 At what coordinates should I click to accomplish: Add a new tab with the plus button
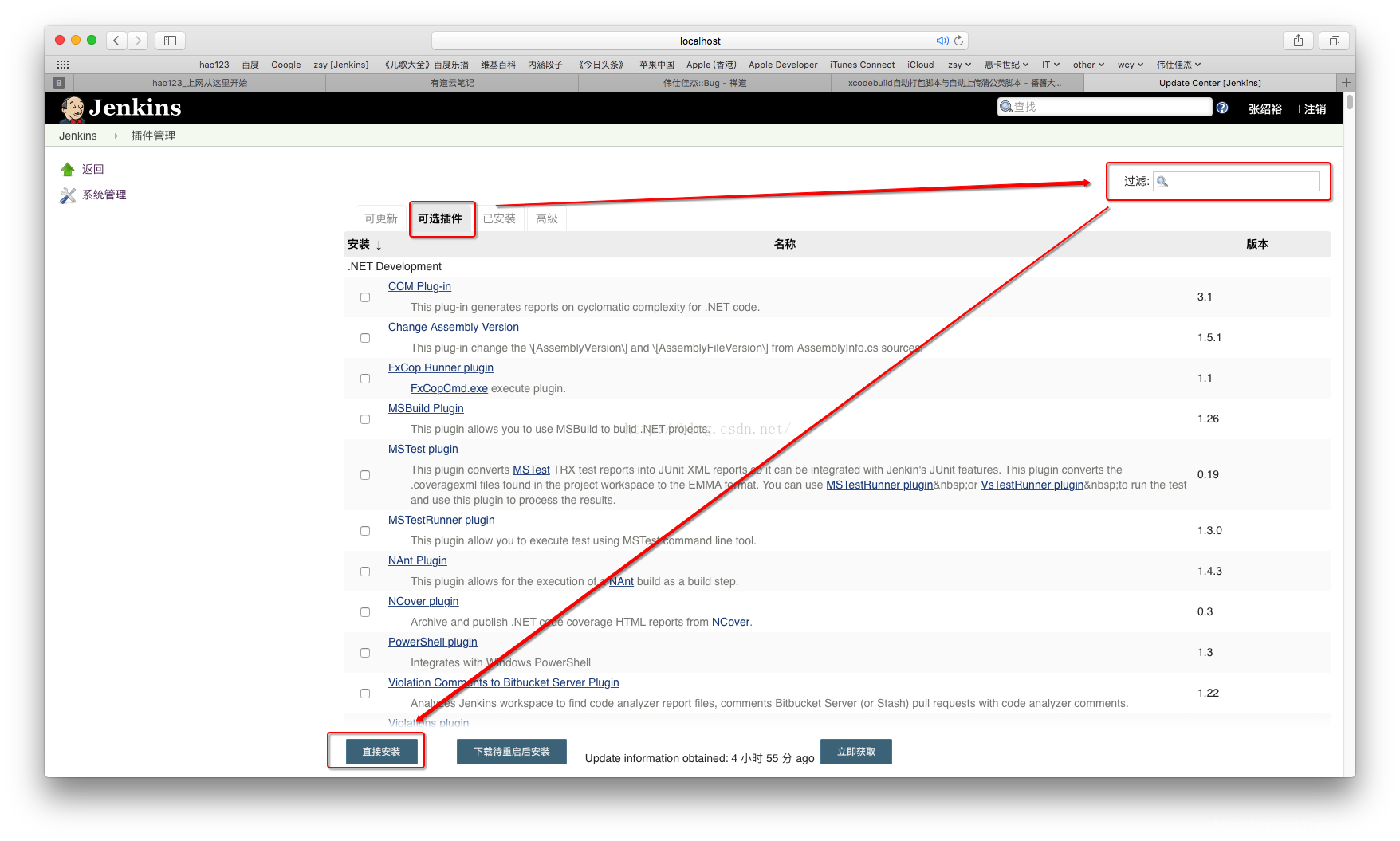tap(1346, 83)
